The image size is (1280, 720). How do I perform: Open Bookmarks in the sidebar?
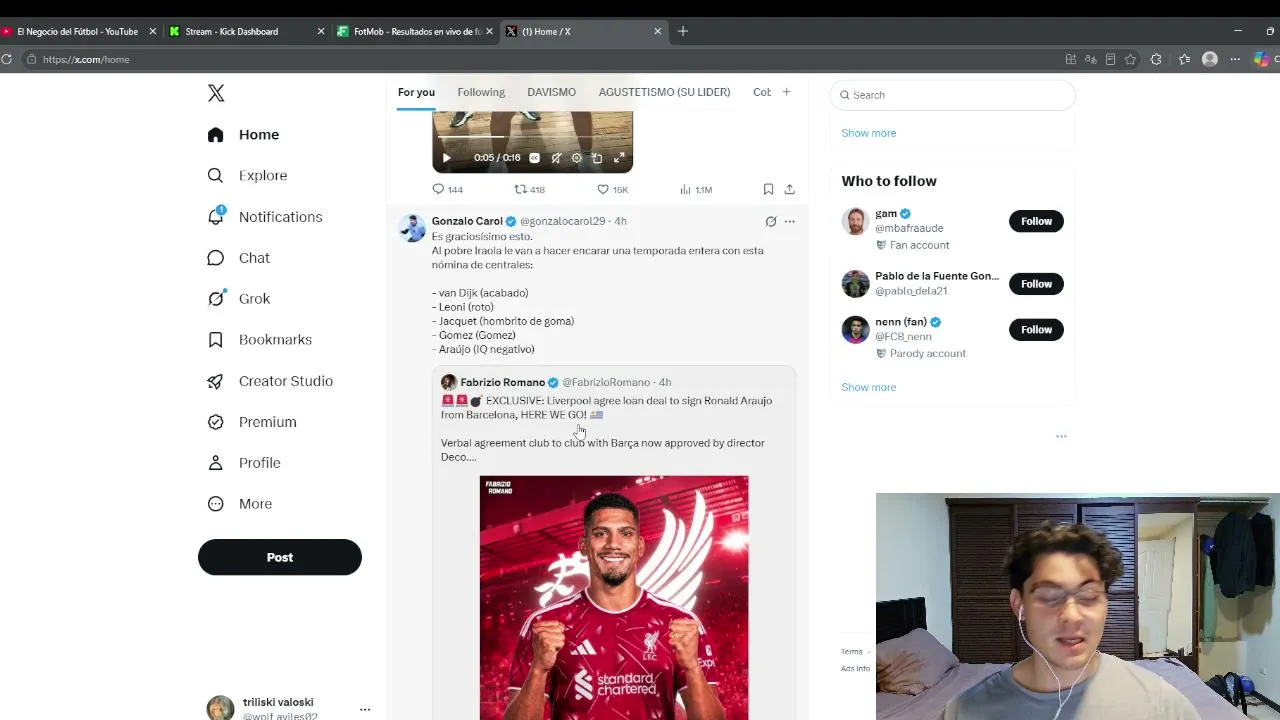pos(259,340)
